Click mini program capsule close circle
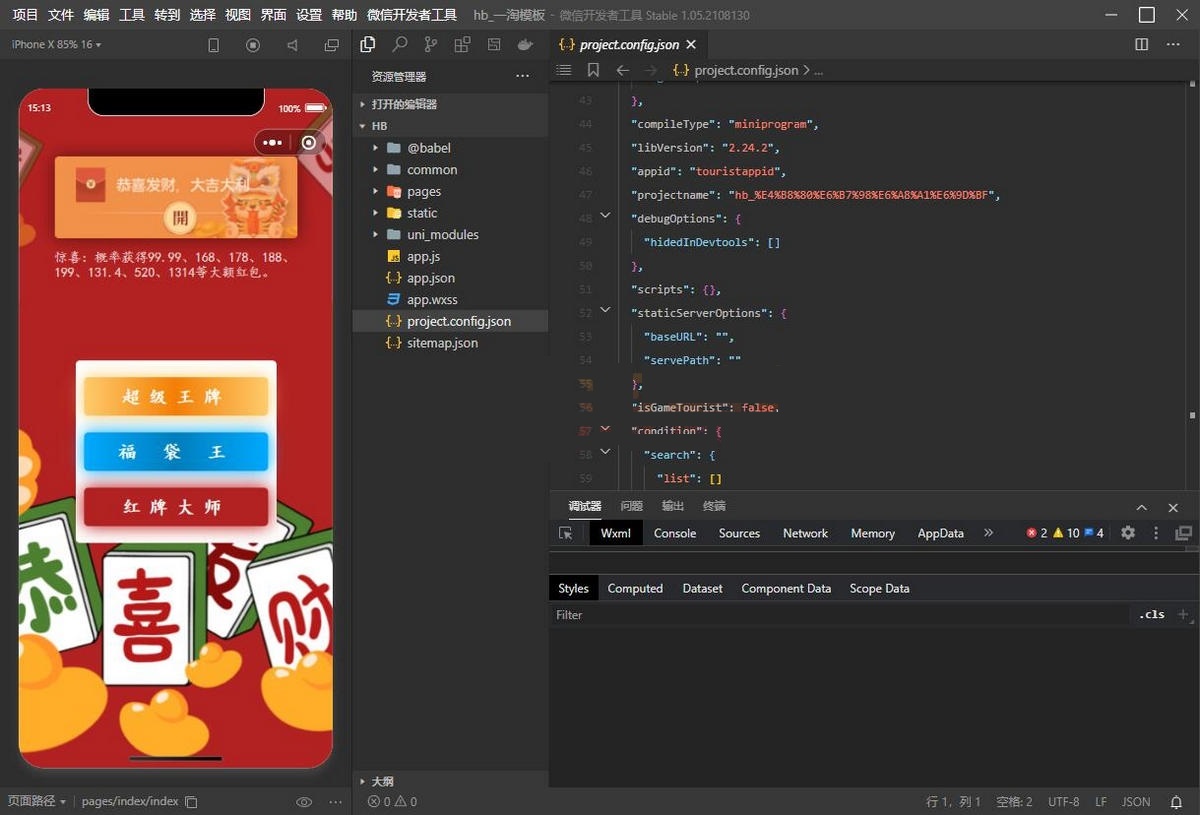The height and width of the screenshot is (815, 1200). 308,143
